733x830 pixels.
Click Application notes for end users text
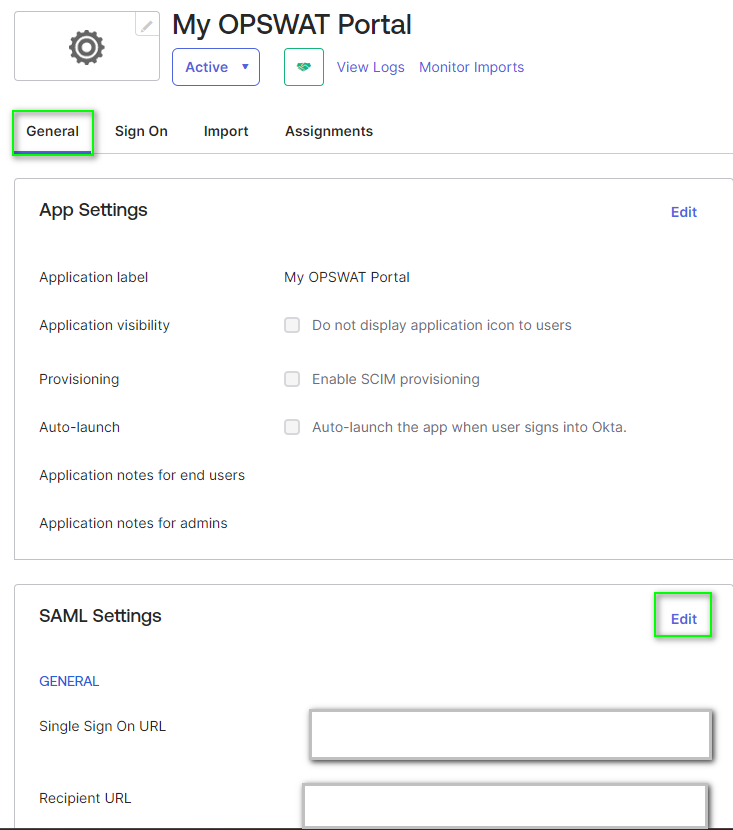142,475
